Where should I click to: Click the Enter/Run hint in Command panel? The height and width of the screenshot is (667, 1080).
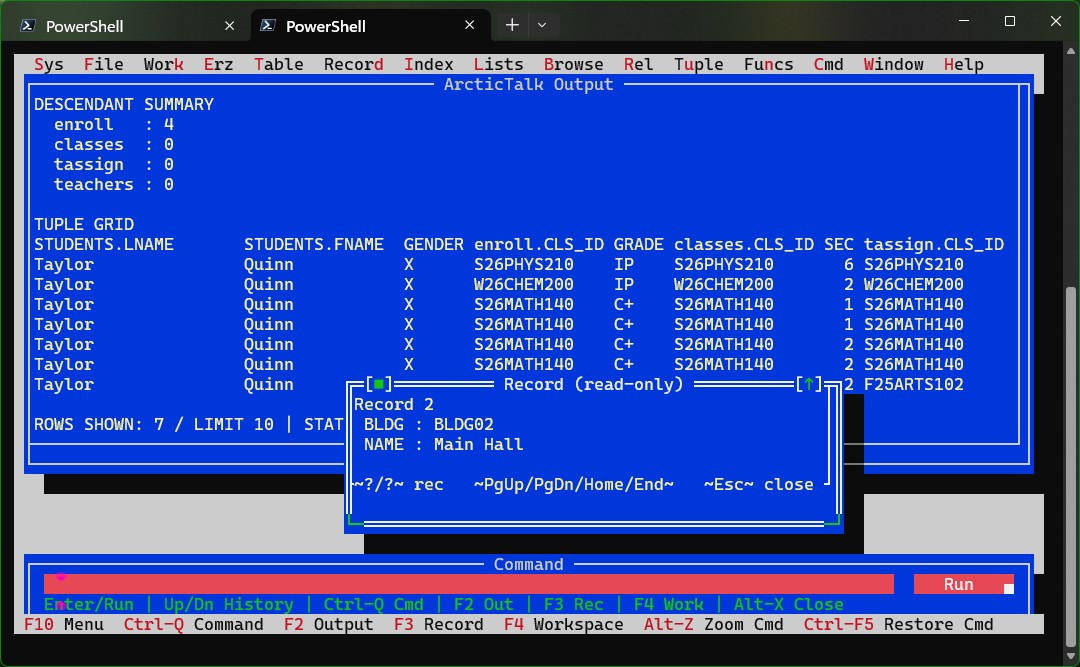tap(89, 604)
